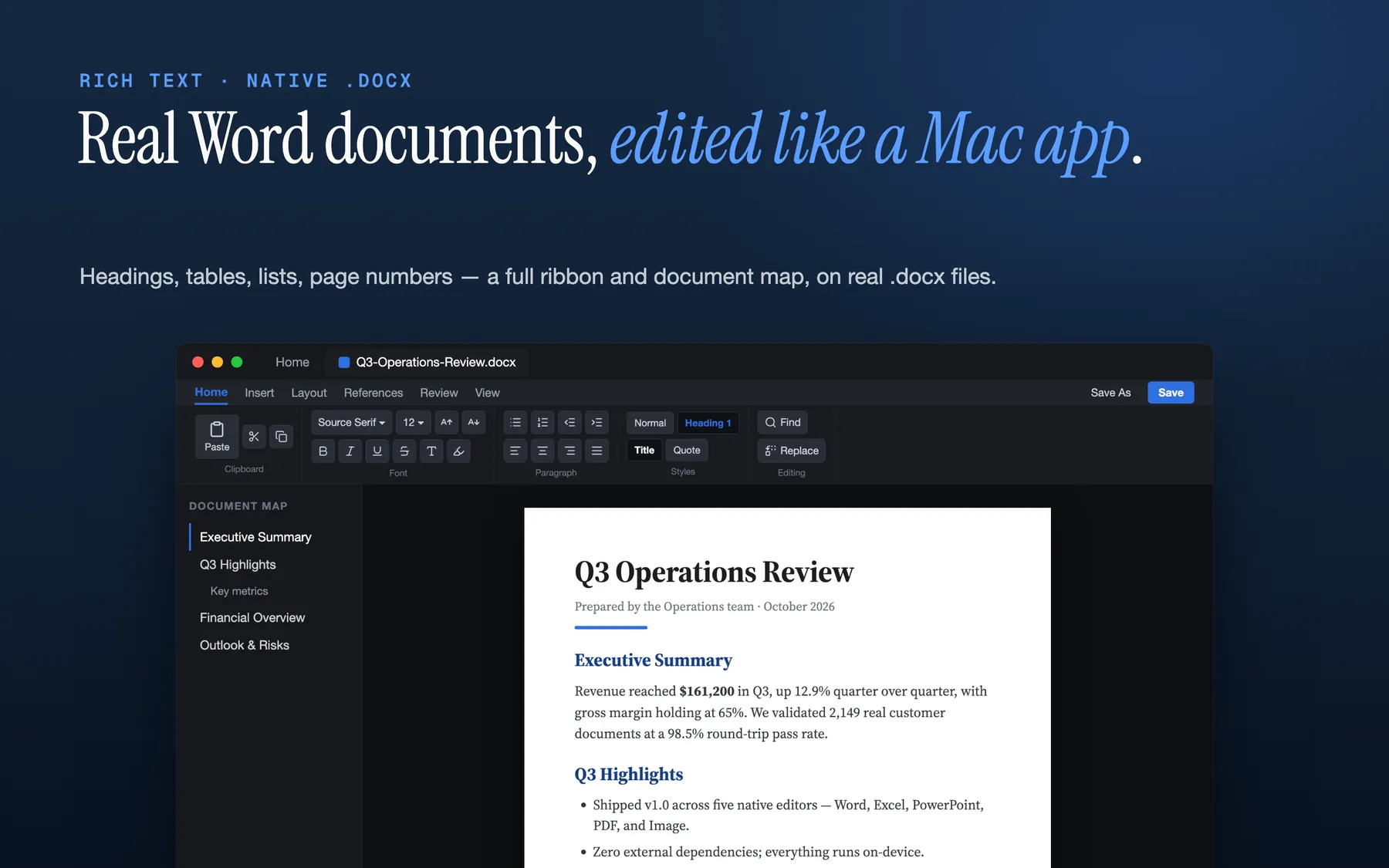The width and height of the screenshot is (1389, 868).
Task: Select the Q3-Operations-Review.docx tab
Action: 428,362
